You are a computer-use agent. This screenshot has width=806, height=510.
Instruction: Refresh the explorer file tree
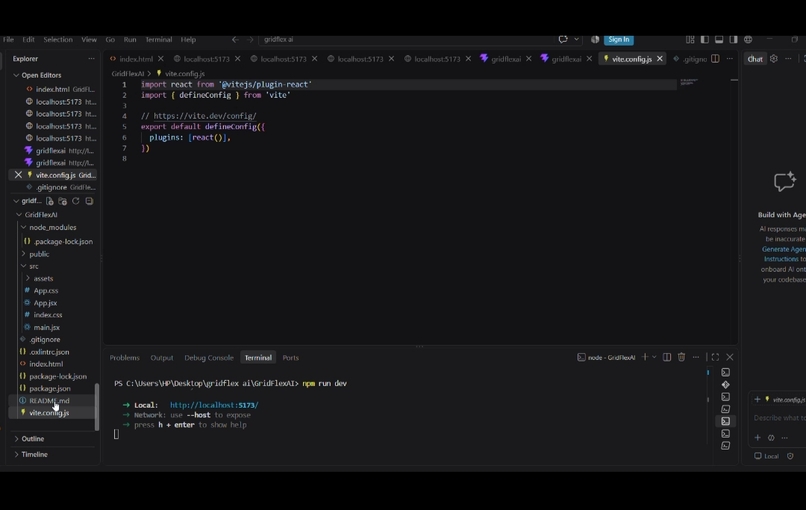point(76,201)
